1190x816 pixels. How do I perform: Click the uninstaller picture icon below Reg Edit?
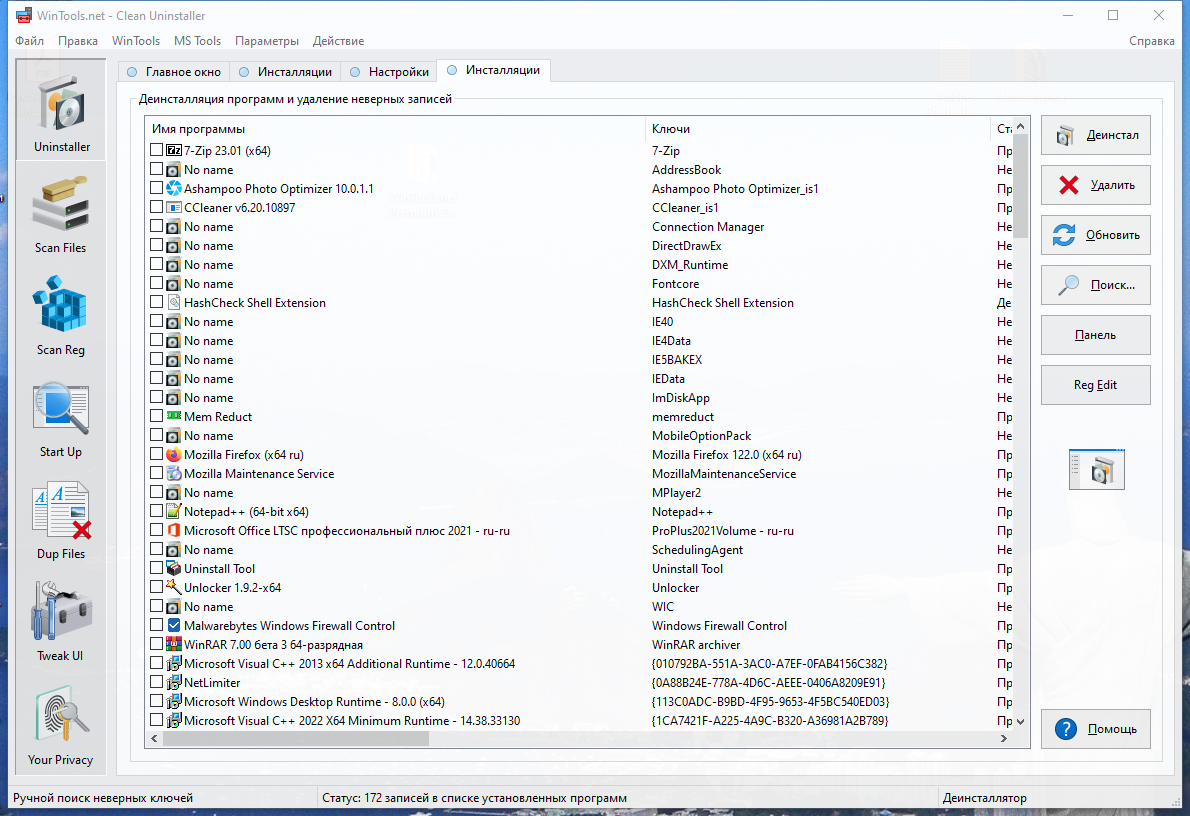click(1097, 469)
